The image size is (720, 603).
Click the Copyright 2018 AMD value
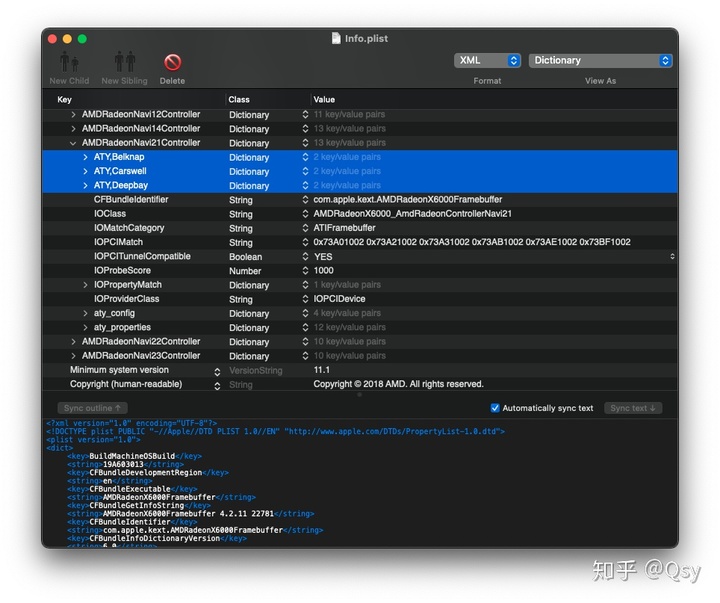click(399, 384)
